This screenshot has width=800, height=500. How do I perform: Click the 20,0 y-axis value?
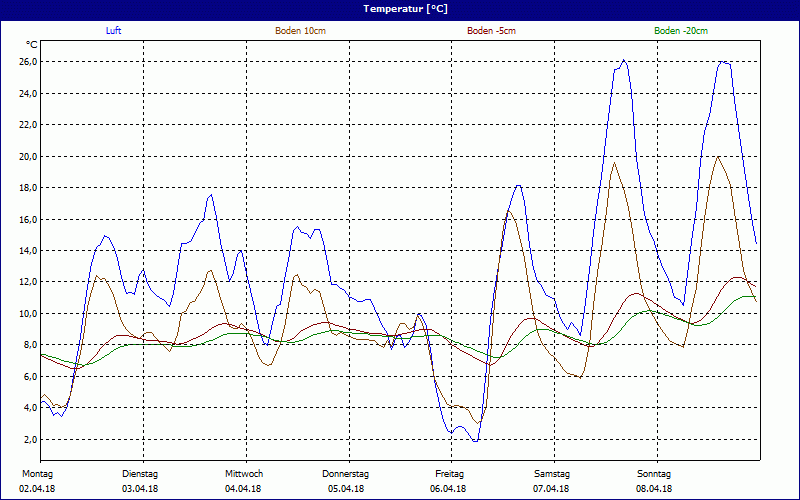tap(29, 156)
